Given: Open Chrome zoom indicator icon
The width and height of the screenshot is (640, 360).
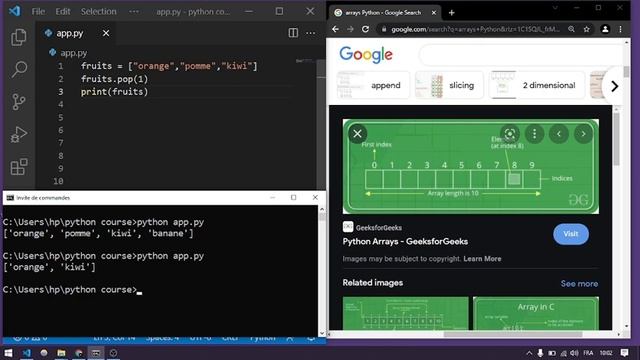Looking at the screenshot, I should pyautogui.click(x=571, y=29).
